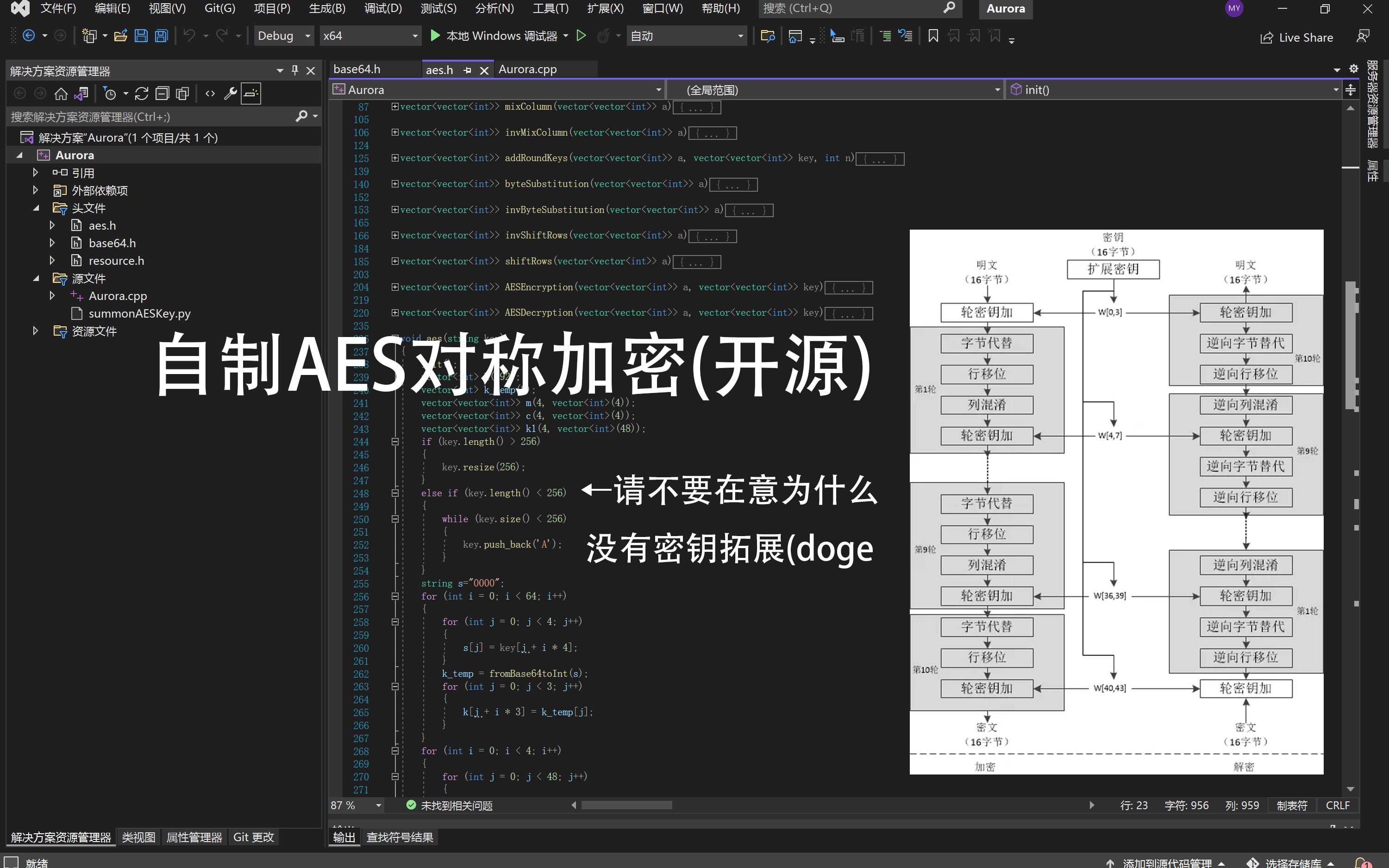The width and height of the screenshot is (1389, 868).
Task: Switch to the base64.h tab
Action: point(357,69)
